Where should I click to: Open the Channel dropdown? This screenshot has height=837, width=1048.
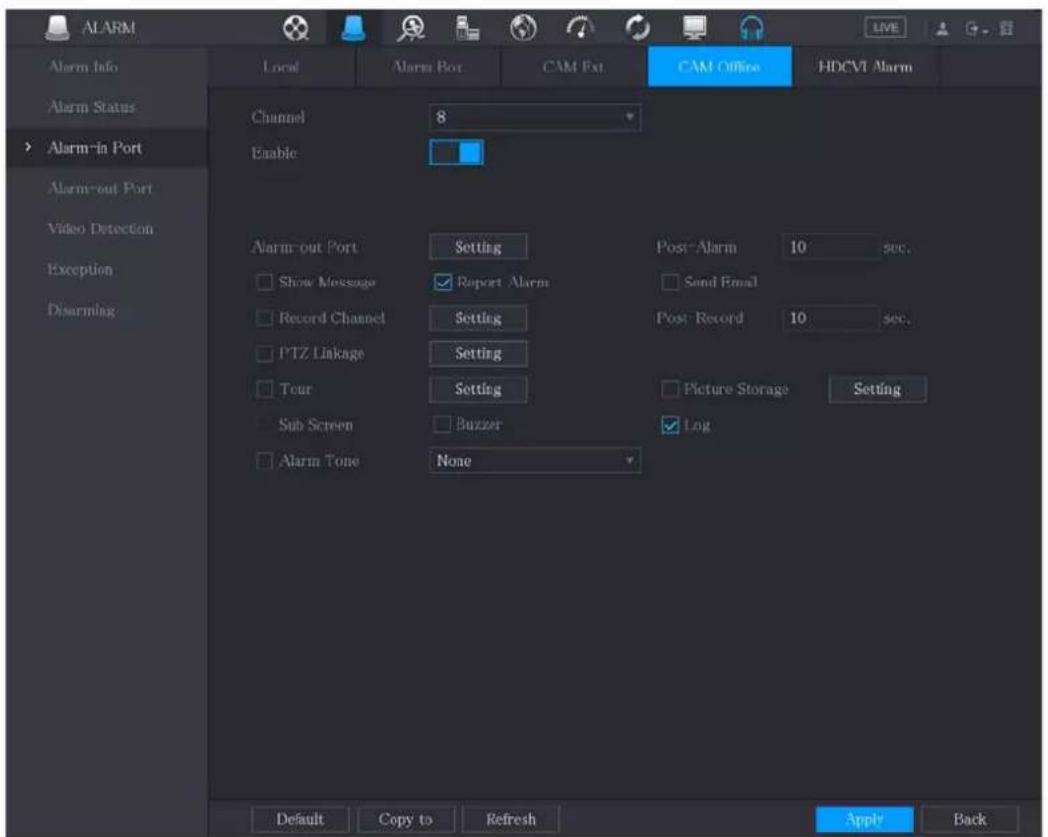point(535,118)
